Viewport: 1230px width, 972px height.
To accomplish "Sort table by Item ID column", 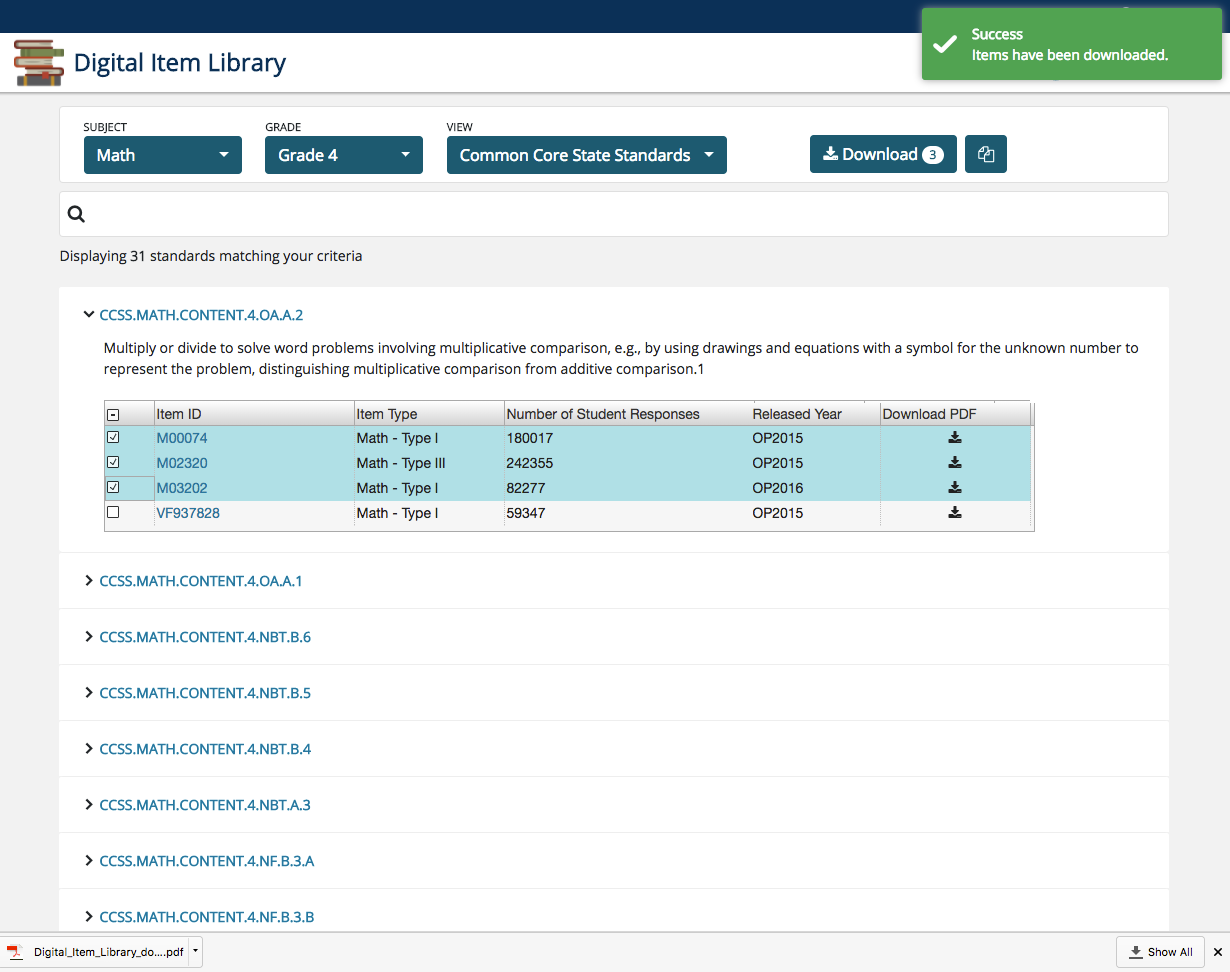I will click(253, 414).
